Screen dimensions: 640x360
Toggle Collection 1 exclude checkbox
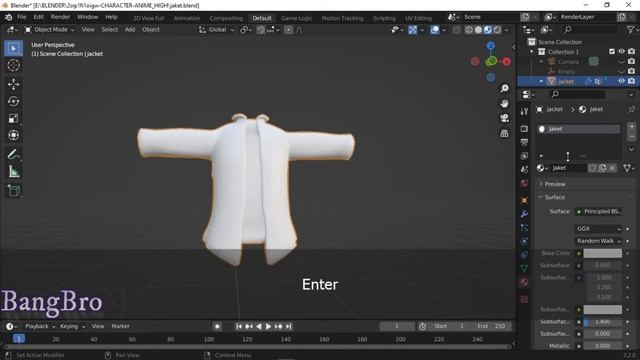611,51
